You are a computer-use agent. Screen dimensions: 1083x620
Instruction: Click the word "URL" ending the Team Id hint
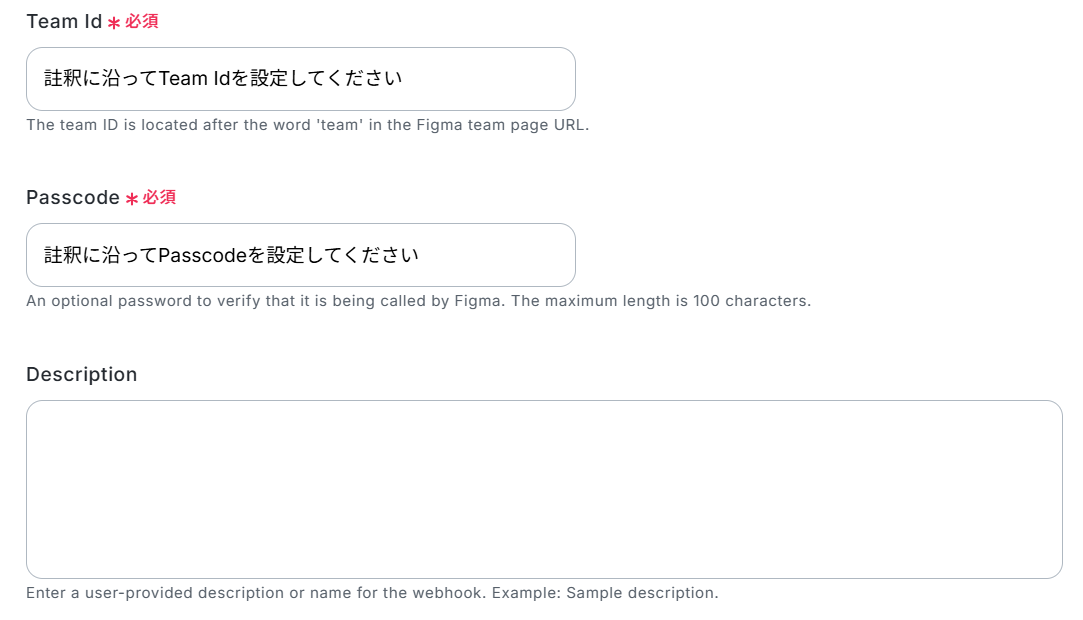(568, 125)
